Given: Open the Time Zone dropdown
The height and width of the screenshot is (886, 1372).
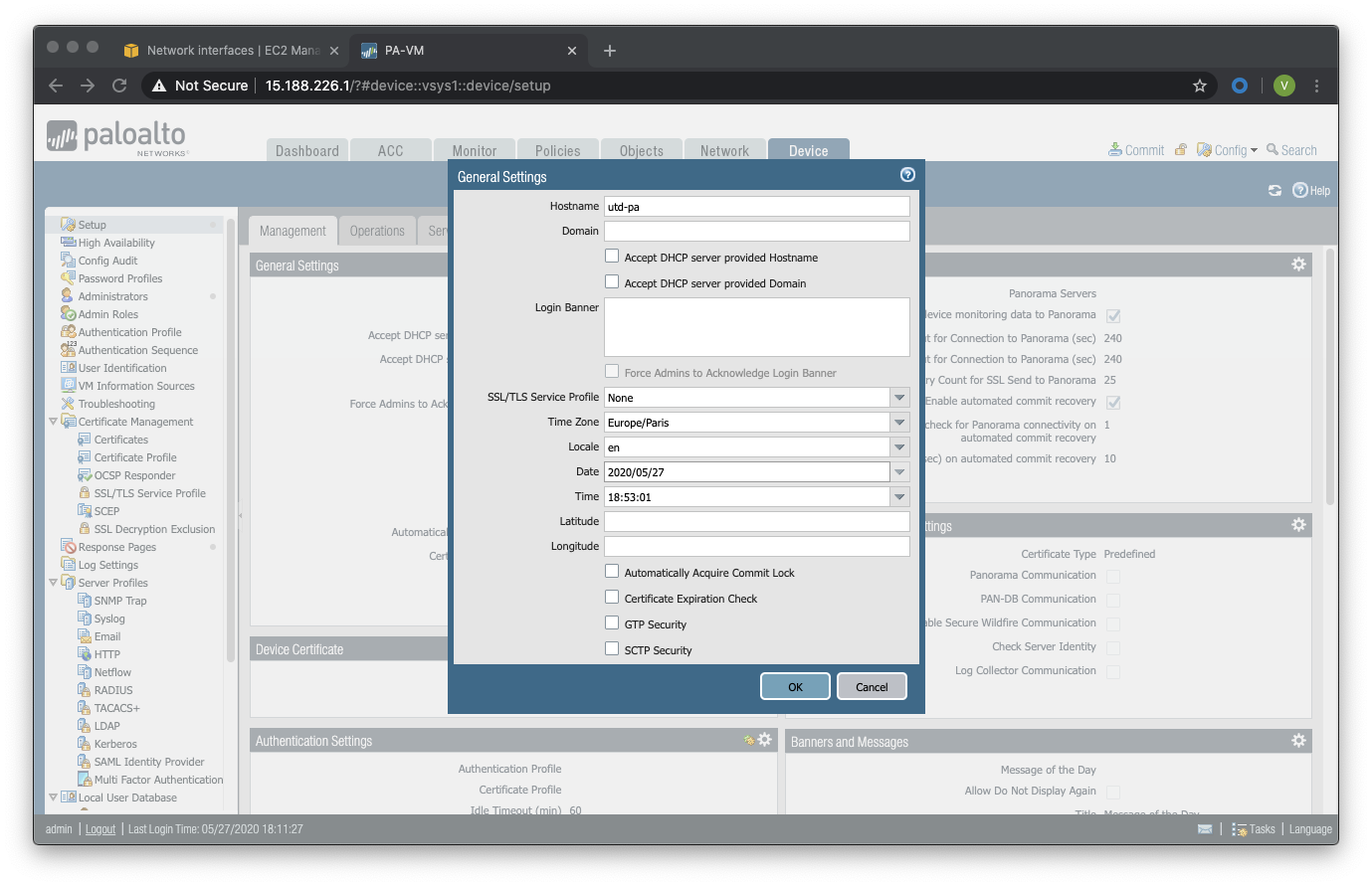Looking at the screenshot, I should [x=899, y=422].
